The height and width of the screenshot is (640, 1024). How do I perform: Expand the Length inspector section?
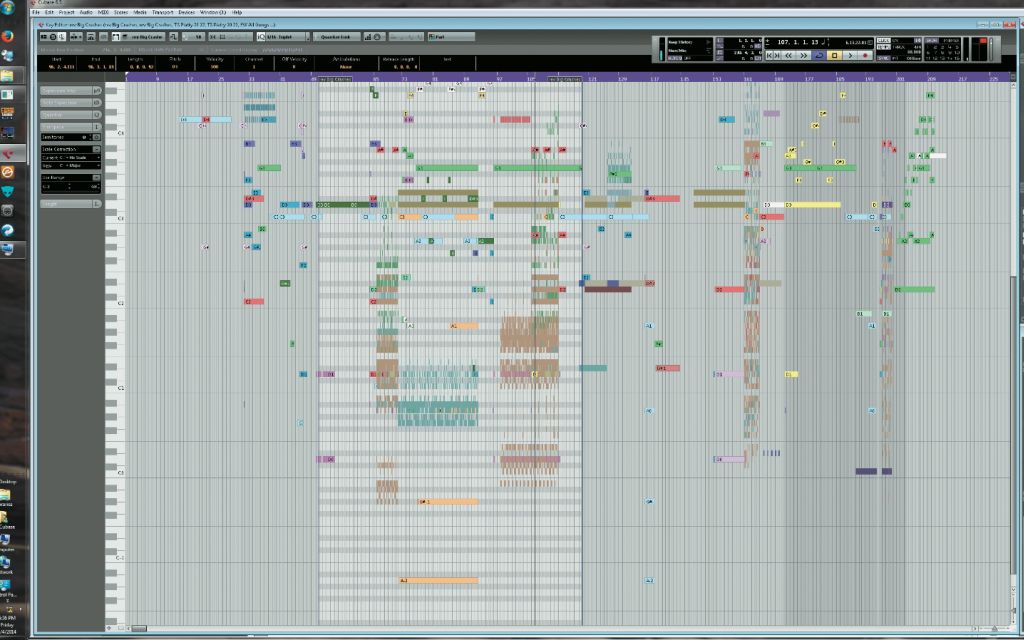pyautogui.click(x=71, y=204)
